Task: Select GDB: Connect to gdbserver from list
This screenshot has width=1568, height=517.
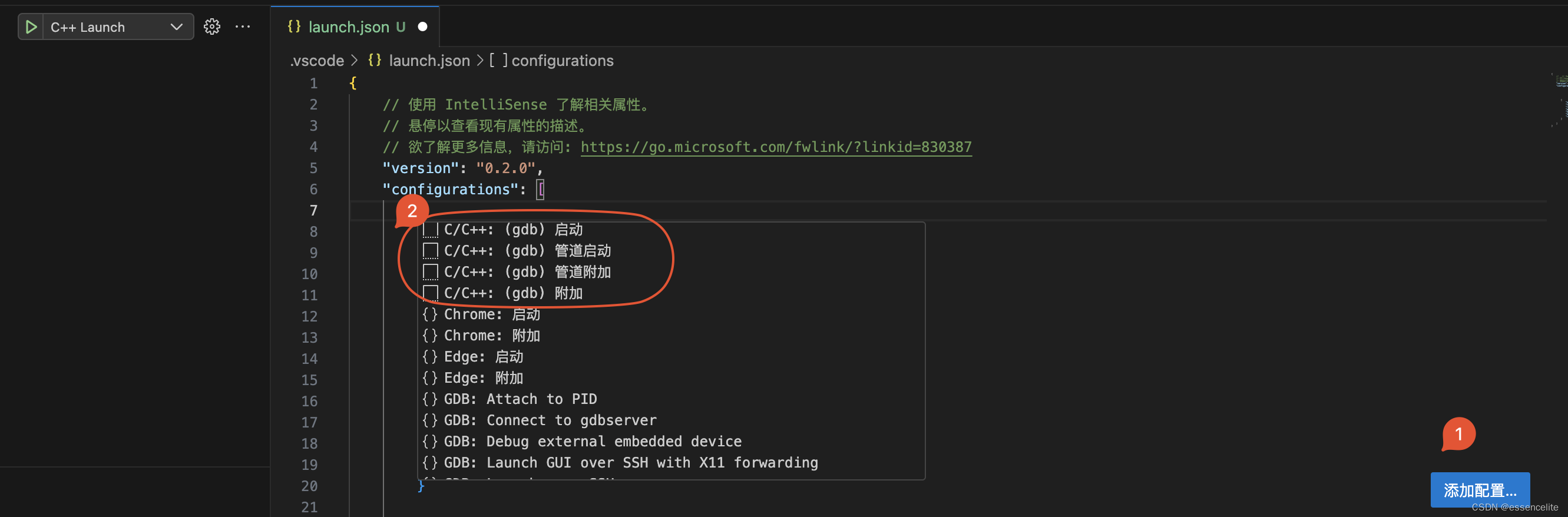Action: point(549,420)
